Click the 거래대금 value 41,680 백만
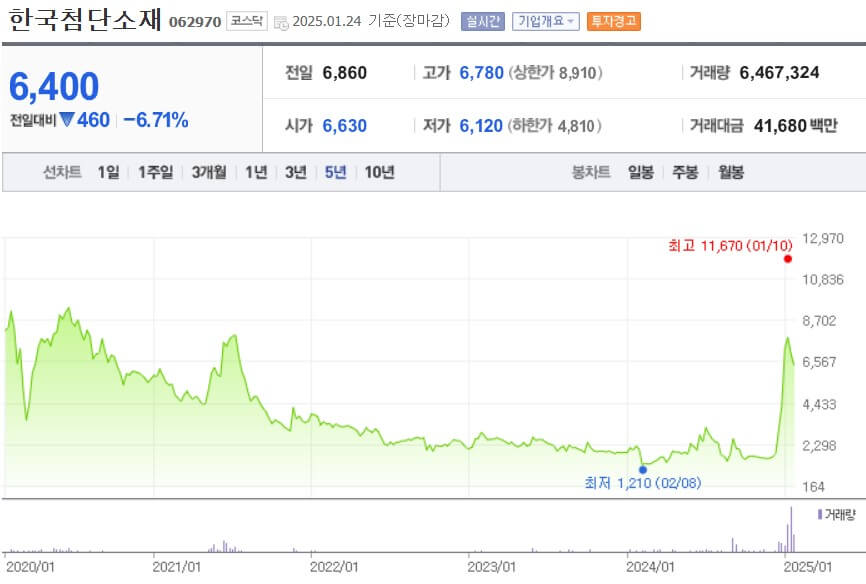 pos(795,126)
